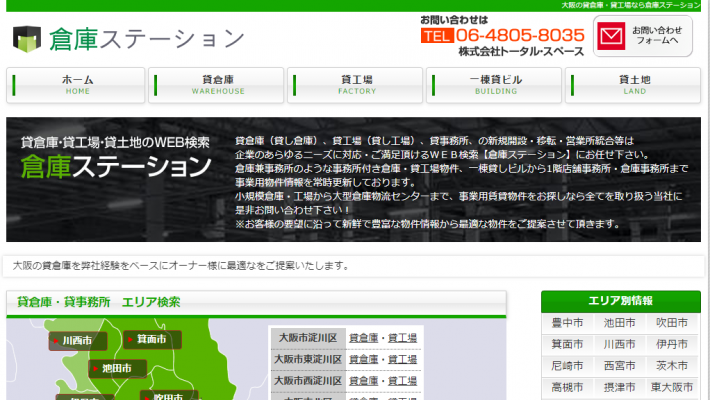This screenshot has width=710, height=400.
Task: Click the red TEL badge
Action: click(x=437, y=35)
